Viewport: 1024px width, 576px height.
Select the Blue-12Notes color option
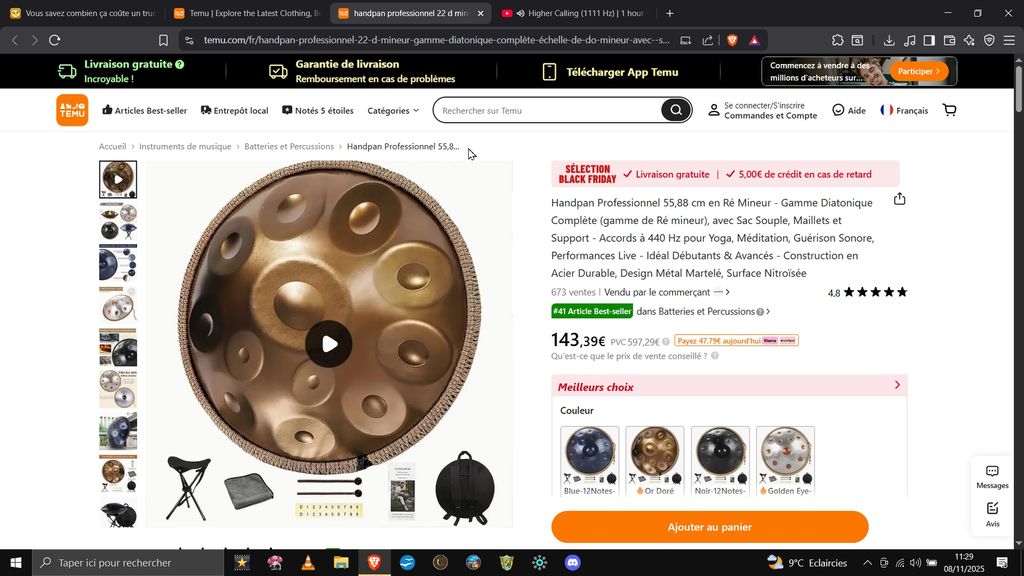pyautogui.click(x=589, y=462)
